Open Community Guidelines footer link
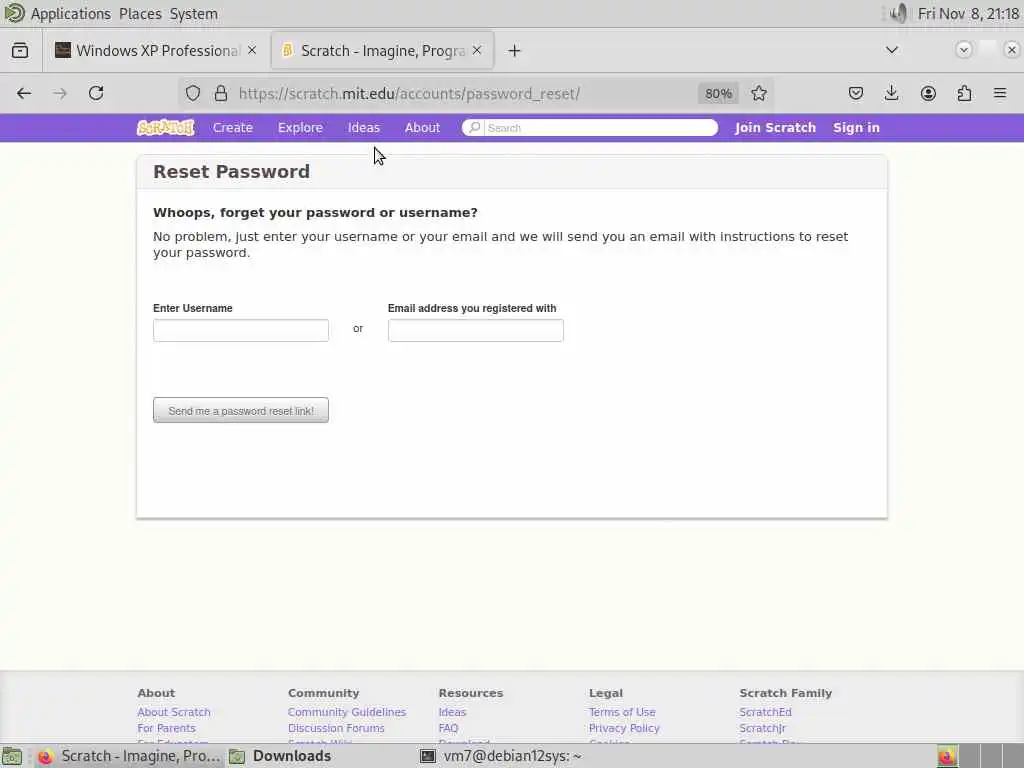The image size is (1024, 768). (x=347, y=712)
